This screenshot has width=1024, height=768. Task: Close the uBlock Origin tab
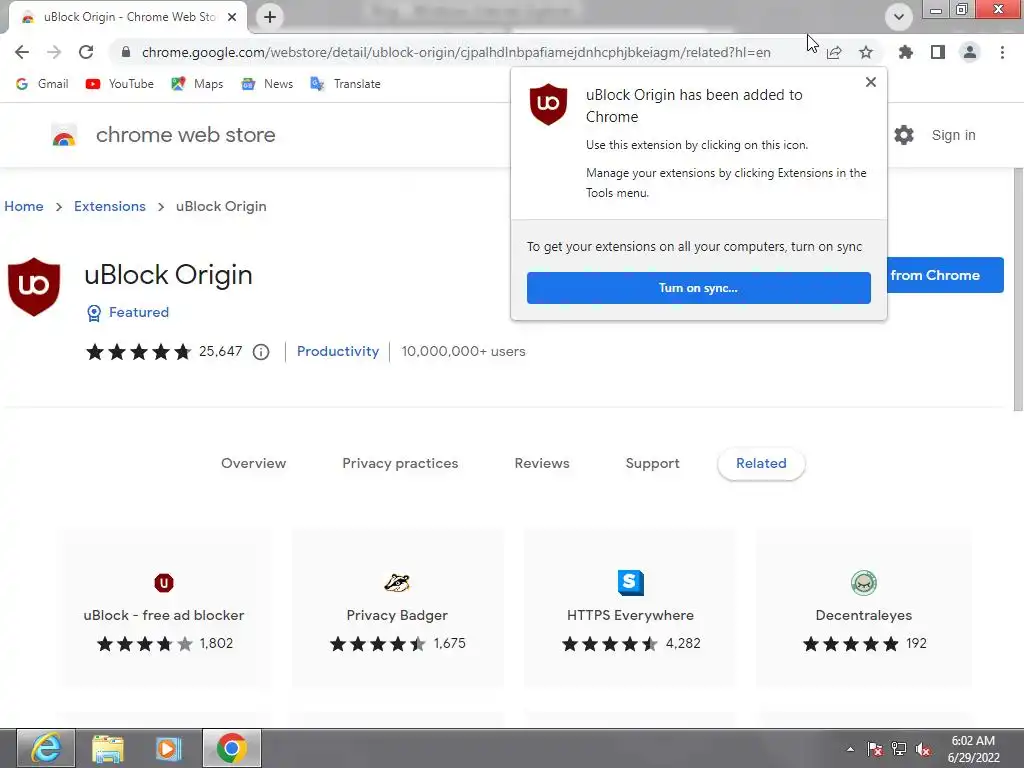[x=232, y=17]
